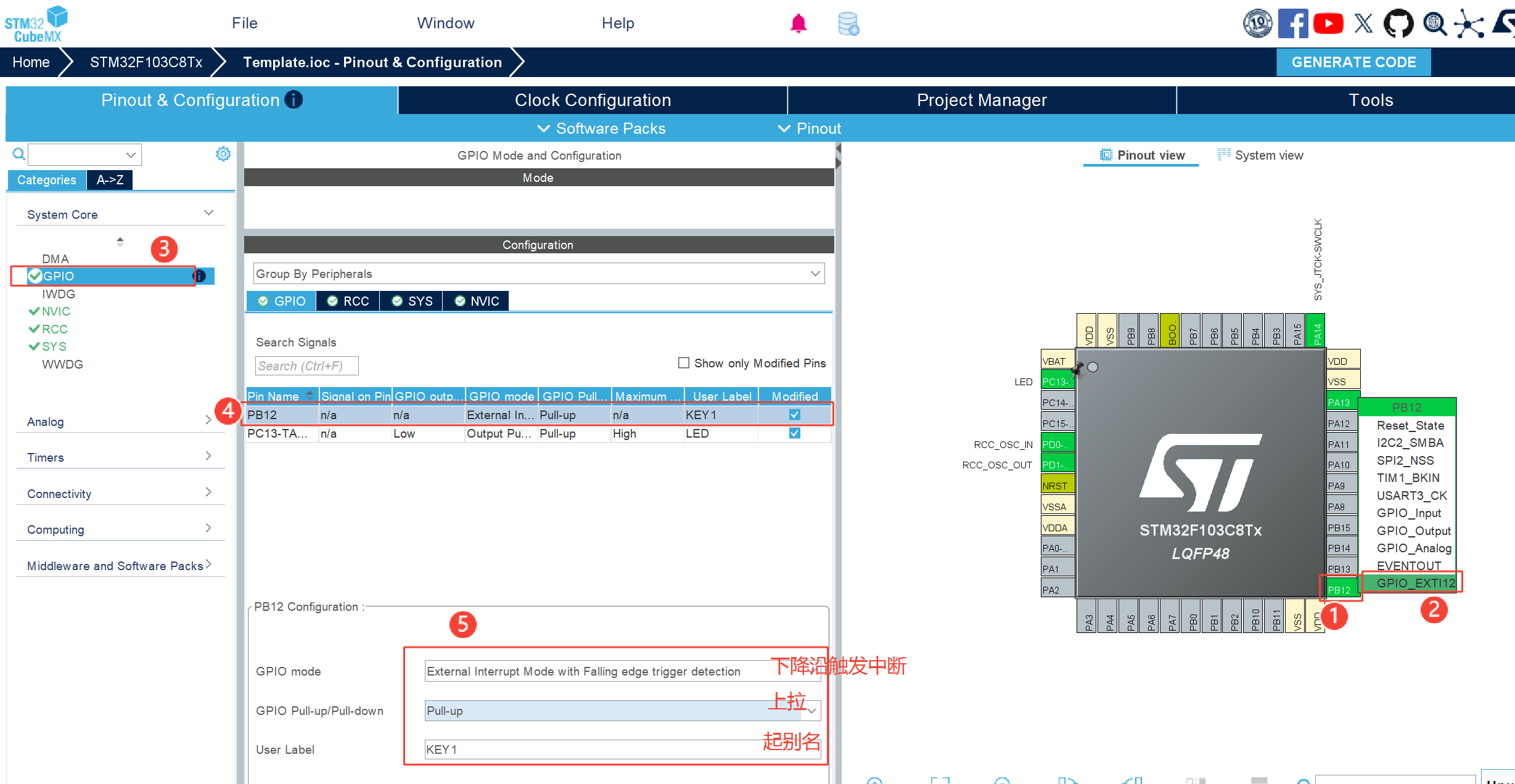Click the database update icon
The image size is (1515, 784).
tap(848, 23)
